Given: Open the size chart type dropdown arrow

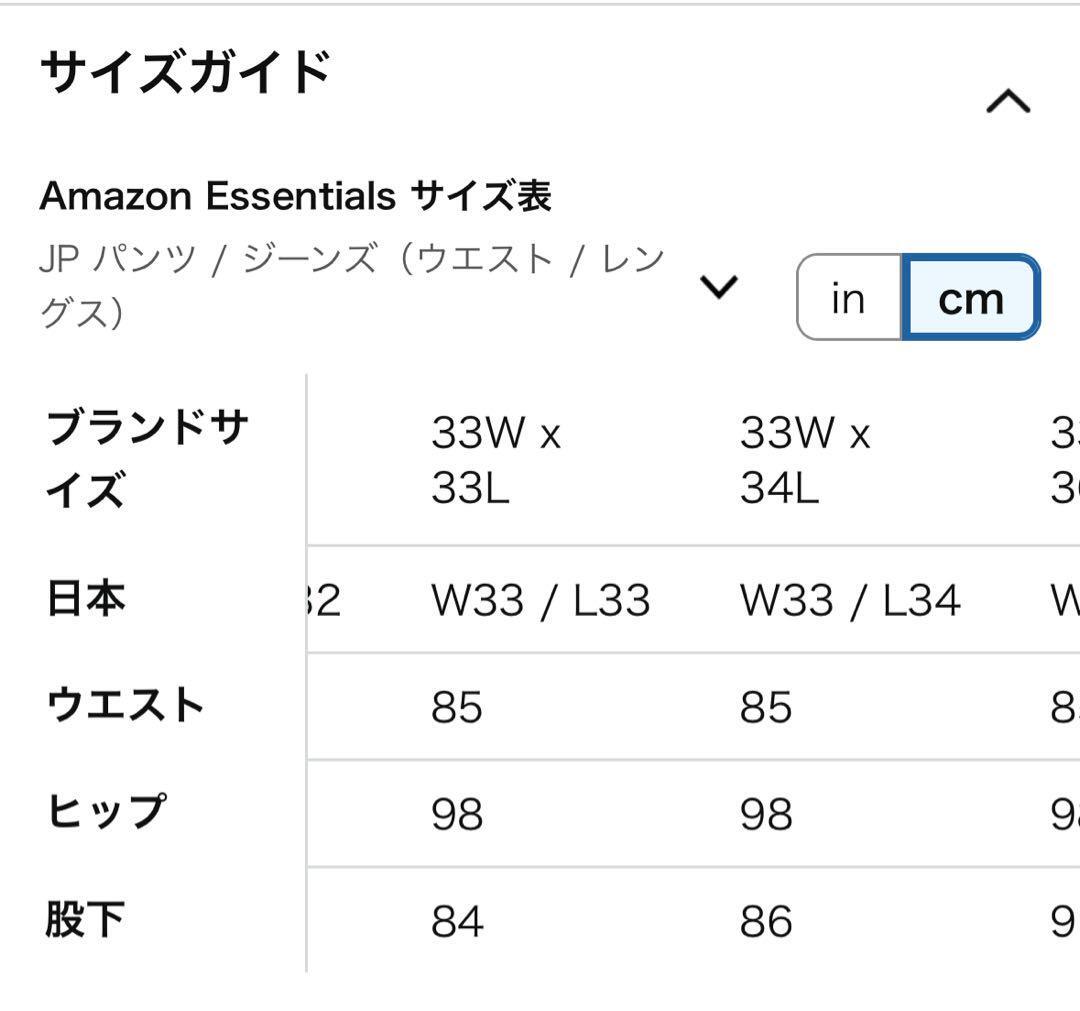Looking at the screenshot, I should tap(719, 287).
